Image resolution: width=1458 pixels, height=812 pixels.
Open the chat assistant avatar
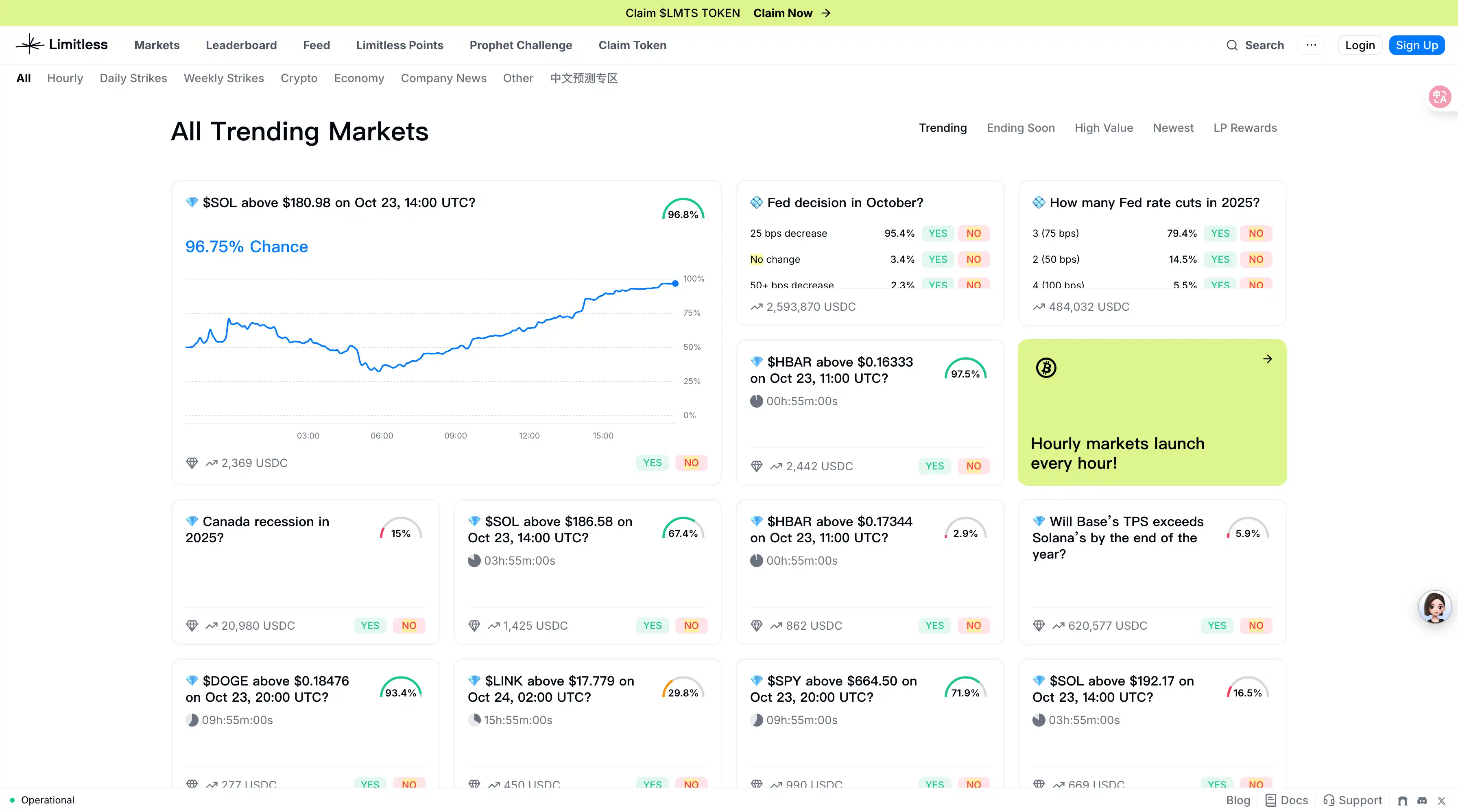point(1434,607)
